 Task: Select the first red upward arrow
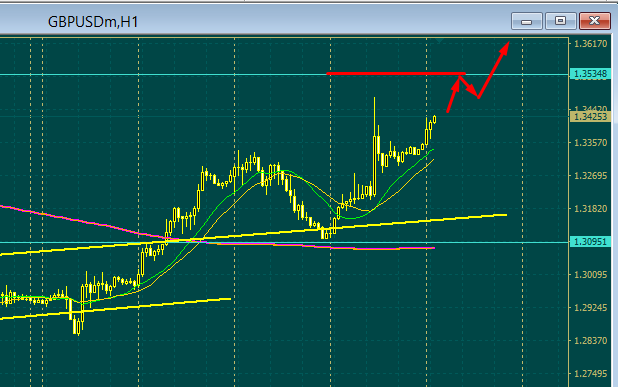[x=453, y=95]
